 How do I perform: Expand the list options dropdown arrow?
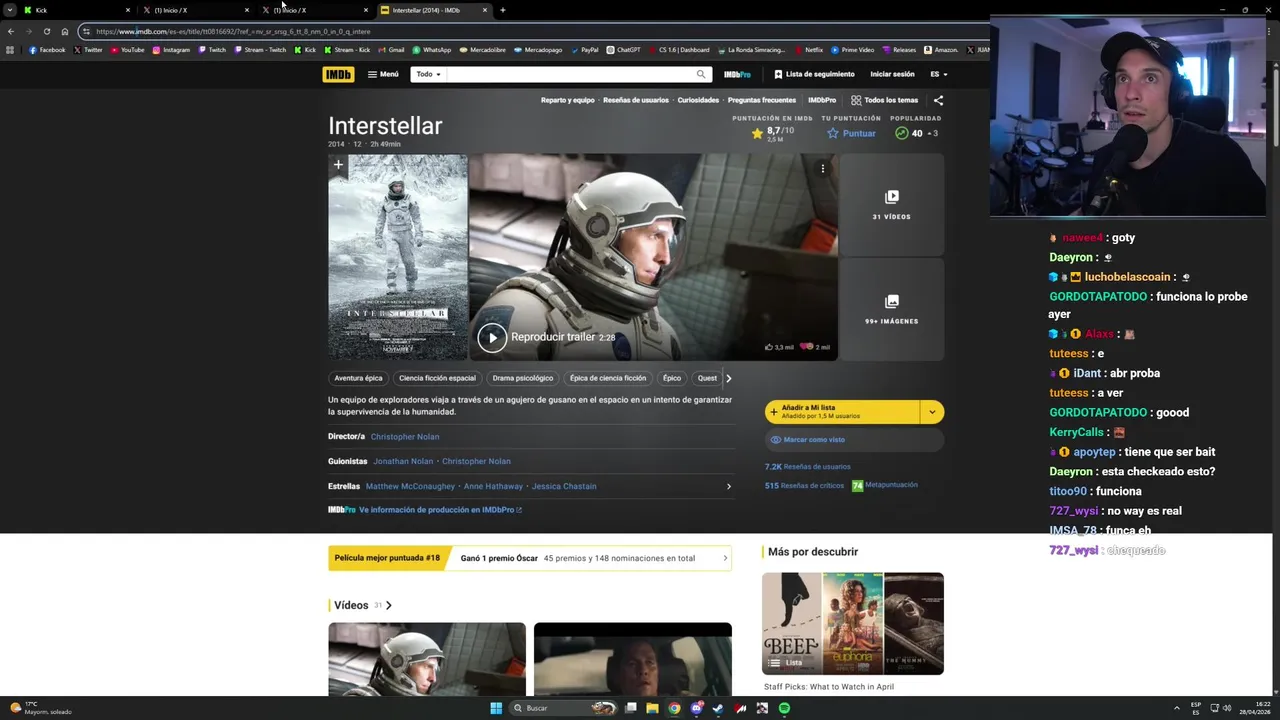pos(932,412)
